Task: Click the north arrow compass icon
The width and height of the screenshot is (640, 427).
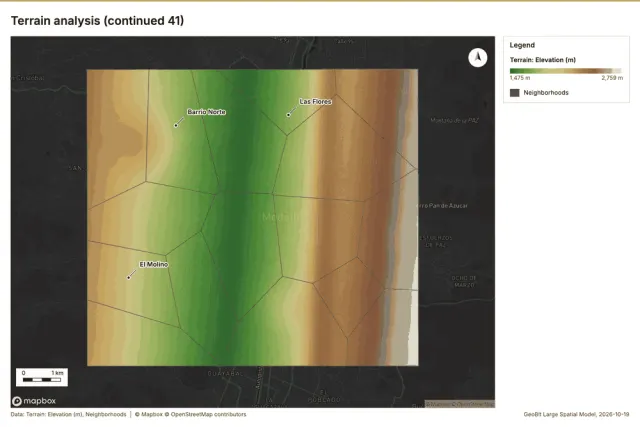Action: tap(478, 58)
